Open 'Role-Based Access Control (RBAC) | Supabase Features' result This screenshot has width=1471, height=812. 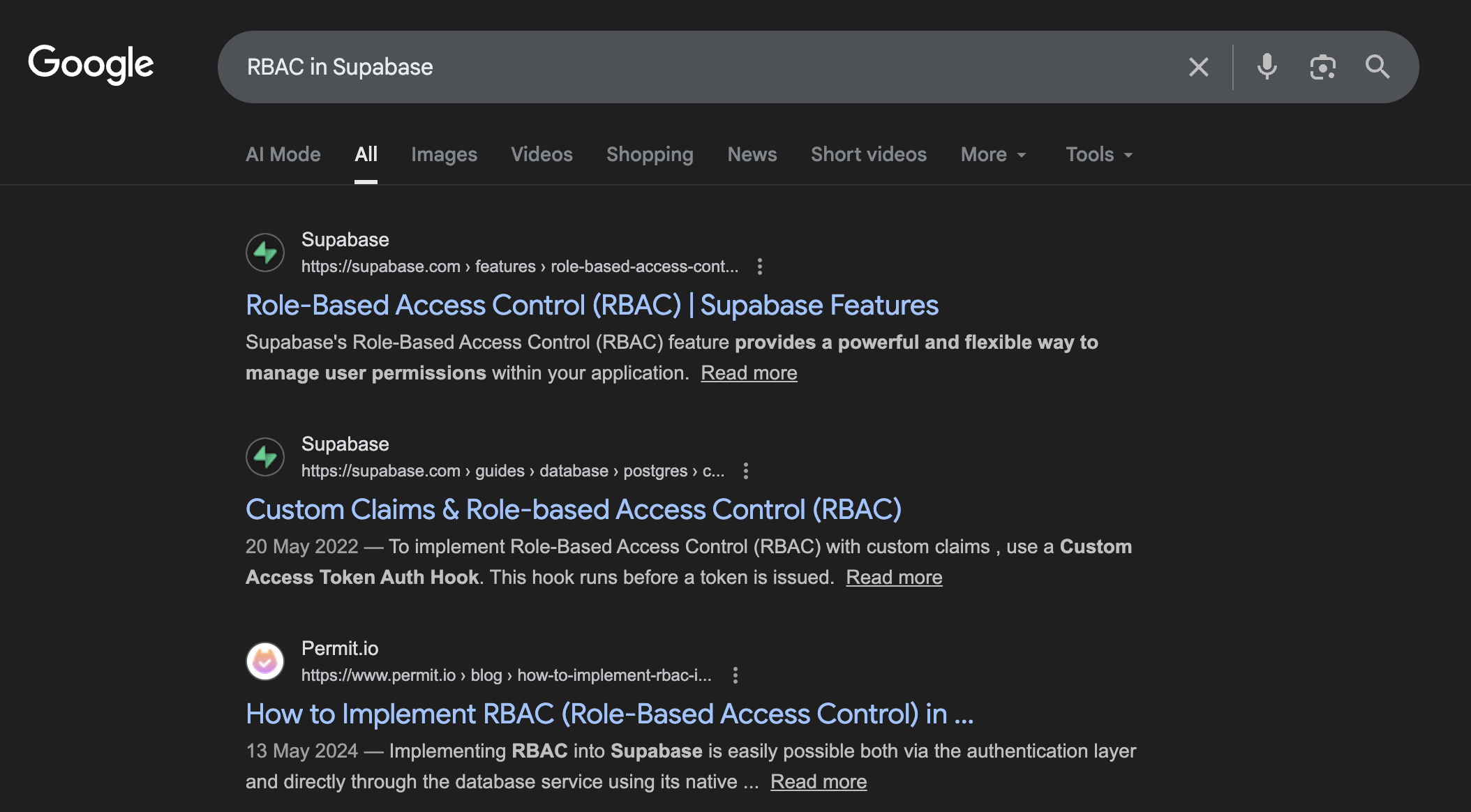click(592, 306)
